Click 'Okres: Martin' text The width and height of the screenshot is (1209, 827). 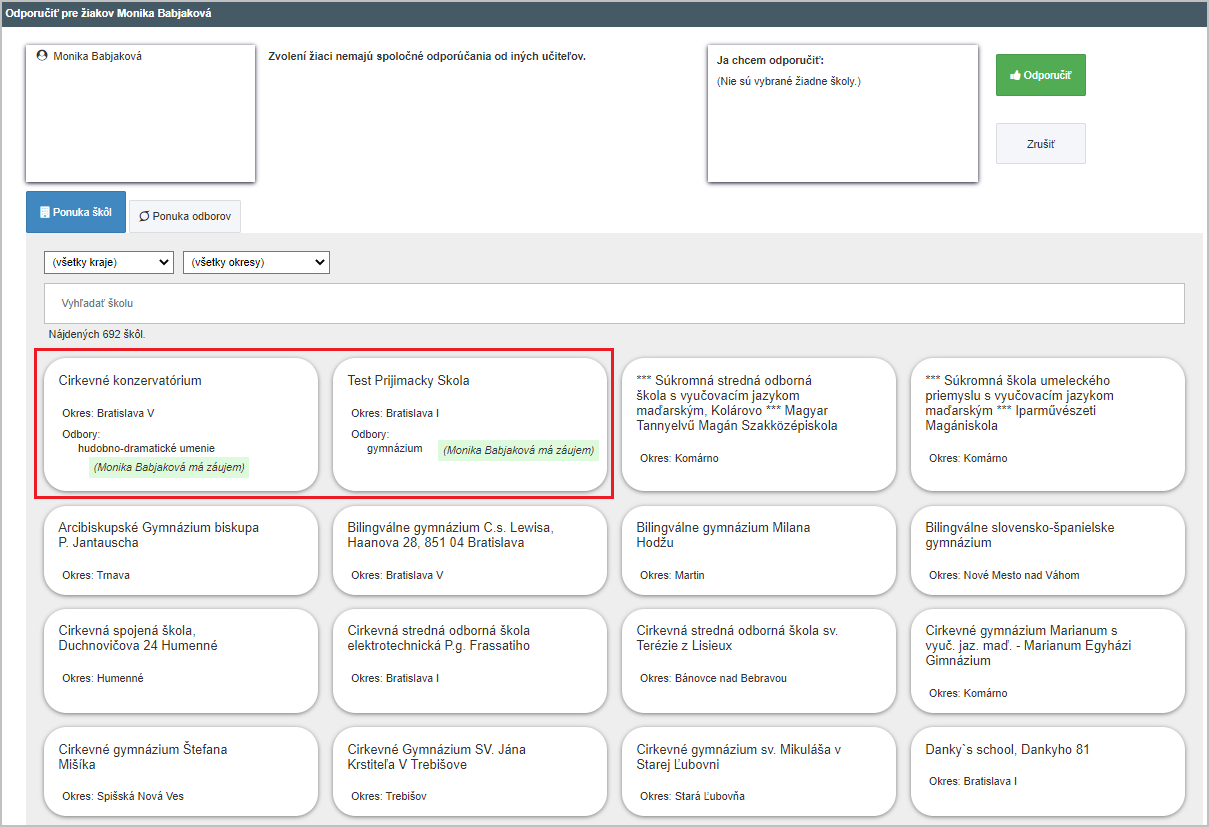[x=672, y=575]
